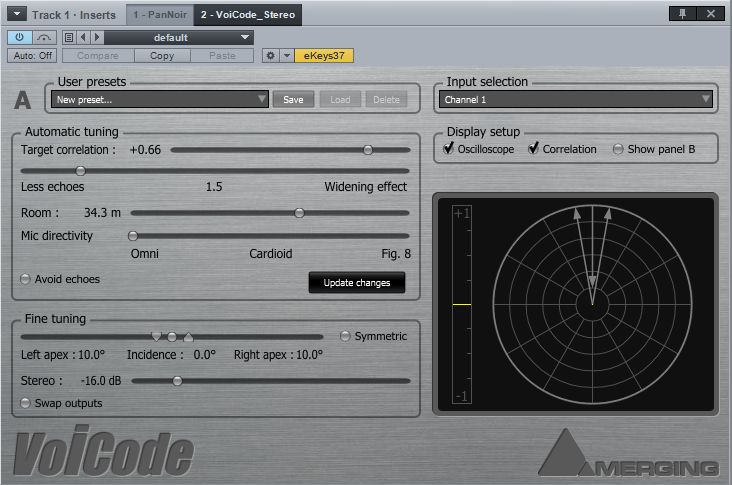This screenshot has height=485, width=732.
Task: Click the Stereo dB slider handle
Action: [x=177, y=381]
